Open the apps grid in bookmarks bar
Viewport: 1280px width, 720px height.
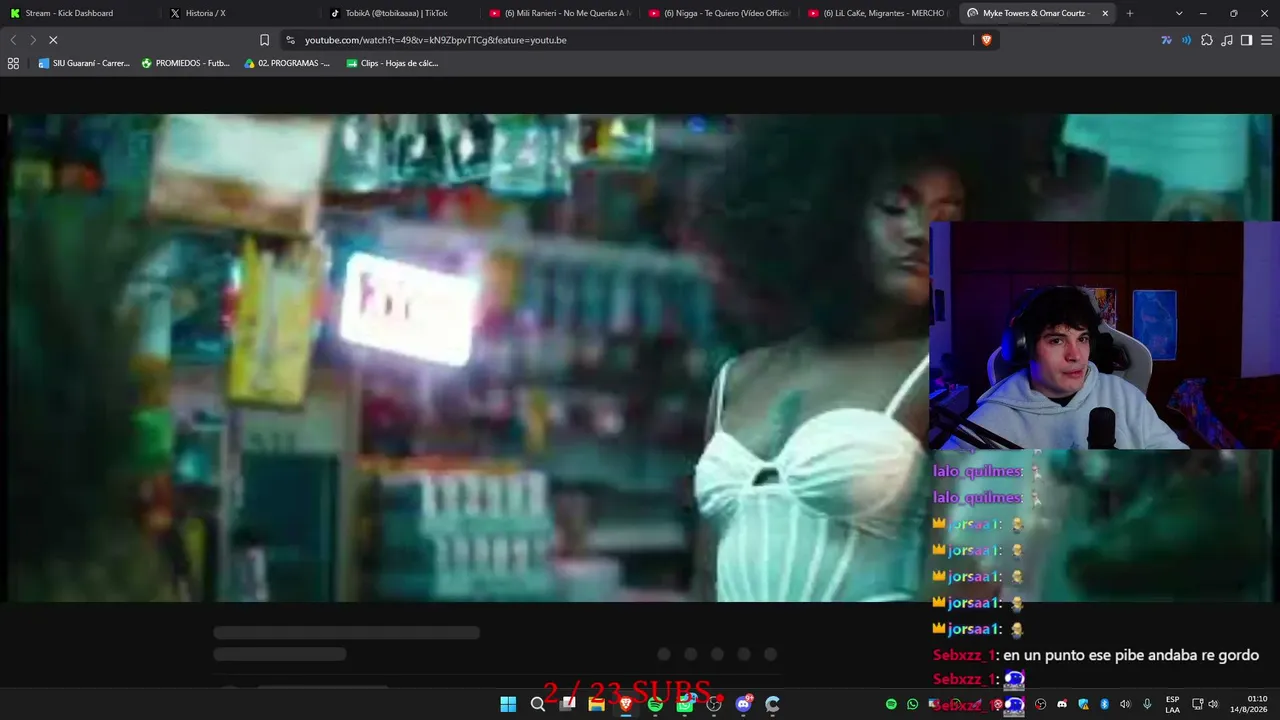pos(13,63)
